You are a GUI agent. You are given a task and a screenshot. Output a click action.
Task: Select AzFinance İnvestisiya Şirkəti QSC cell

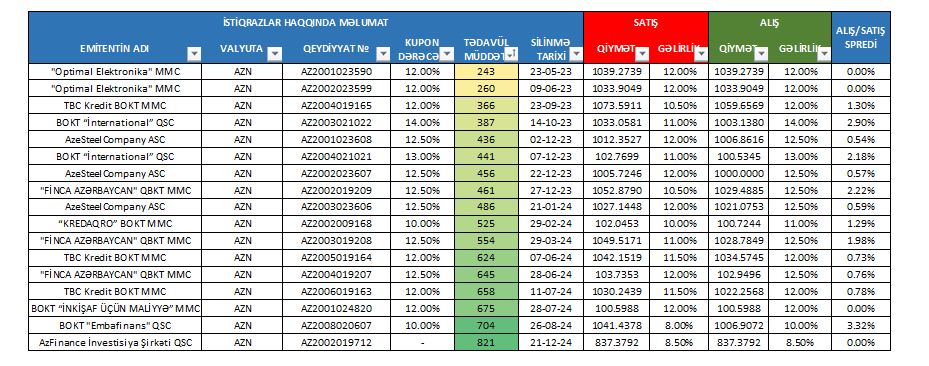pos(116,342)
